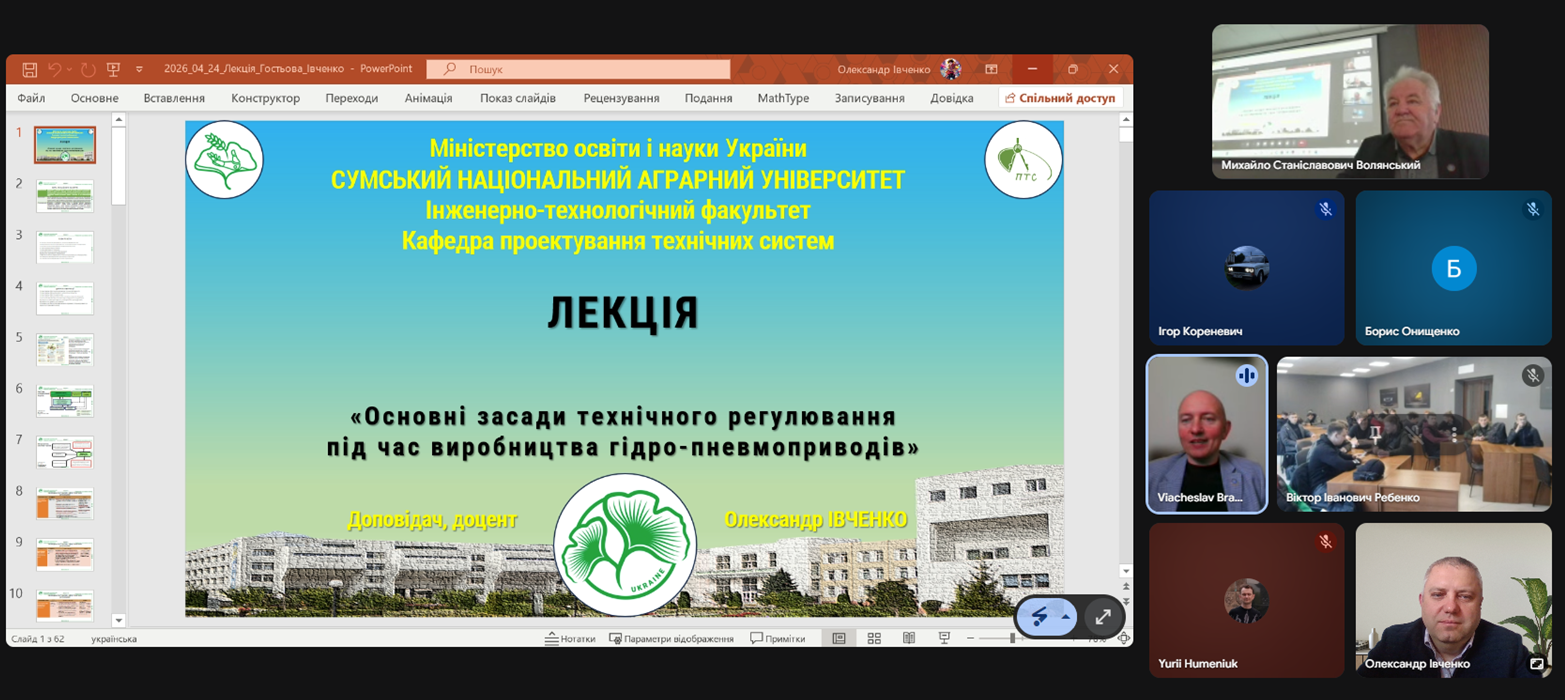Switch to Slide Sorter view in status bar

pyautogui.click(x=874, y=638)
